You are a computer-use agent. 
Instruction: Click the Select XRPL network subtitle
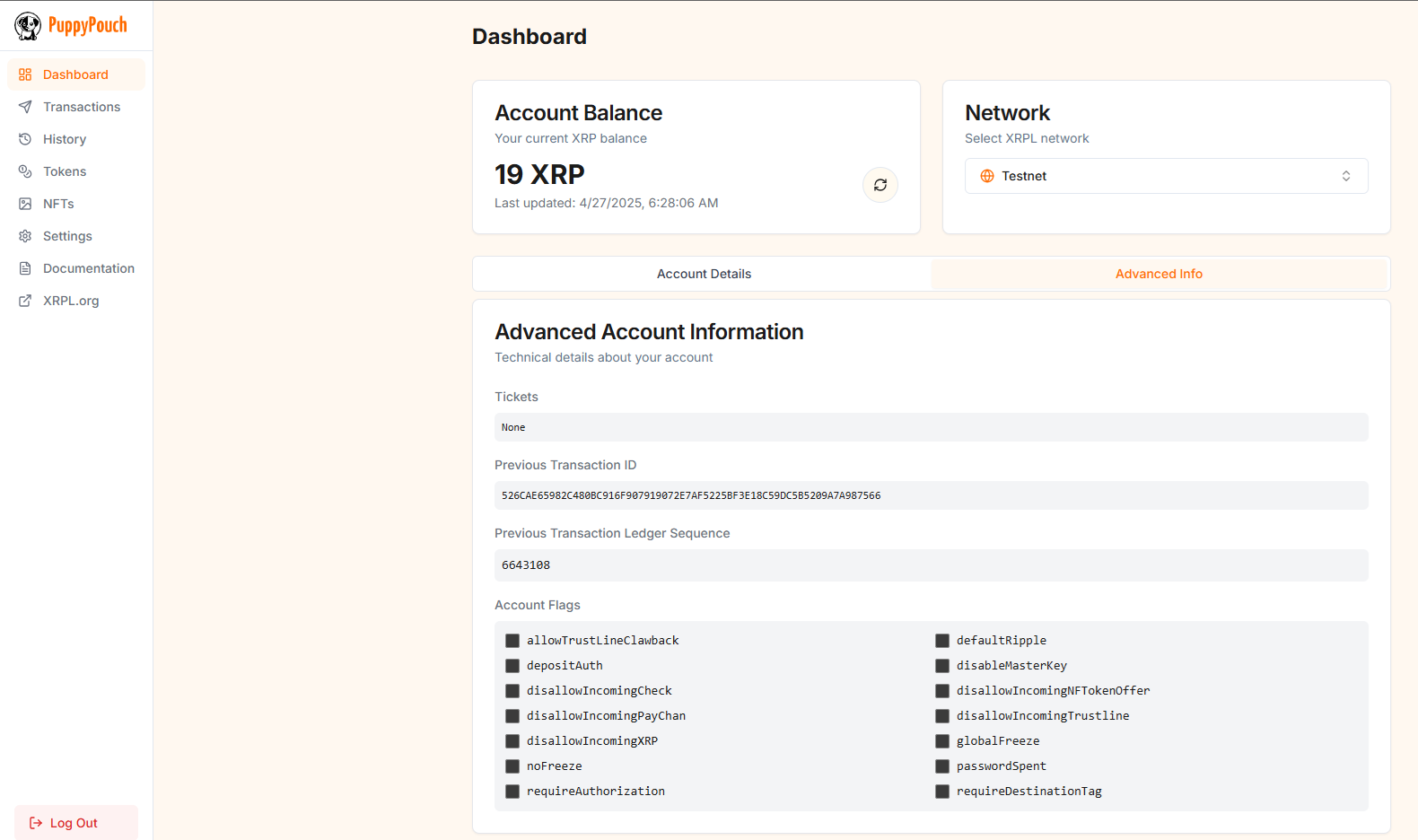click(x=1027, y=138)
